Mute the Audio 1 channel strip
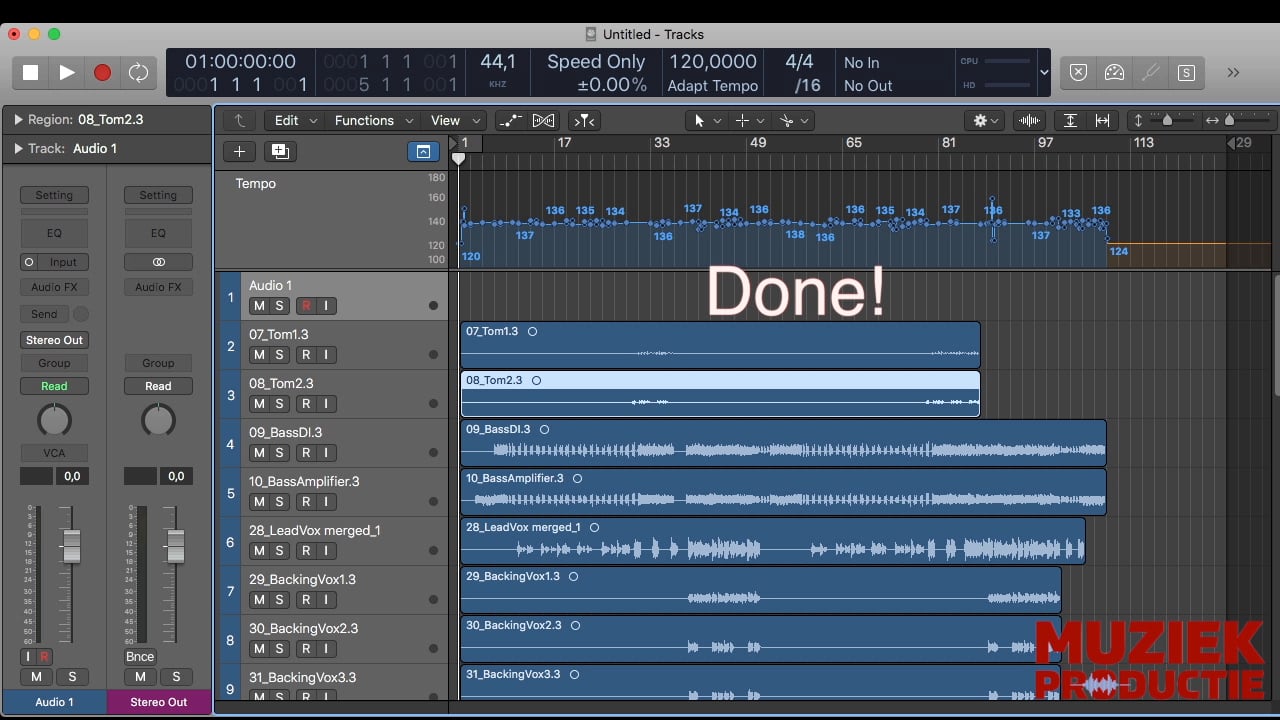This screenshot has height=720, width=1280. coord(37,677)
